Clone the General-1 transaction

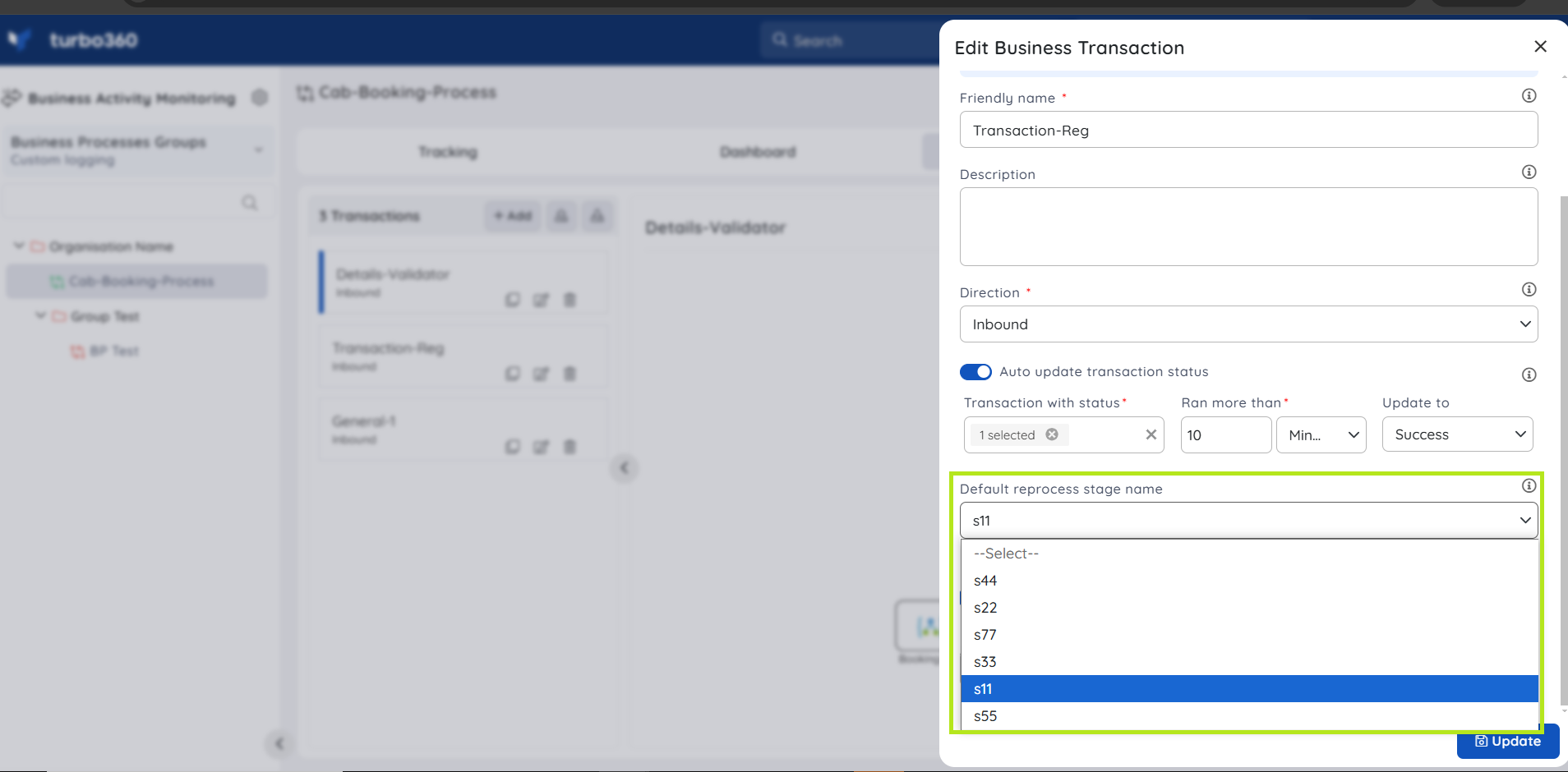(513, 447)
